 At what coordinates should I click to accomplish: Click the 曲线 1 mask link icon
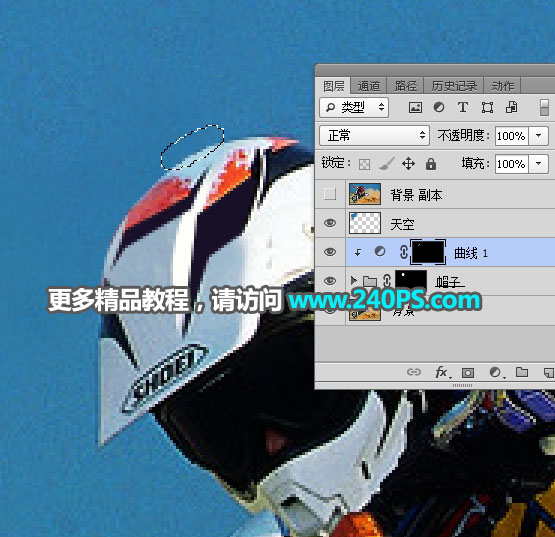pos(404,252)
